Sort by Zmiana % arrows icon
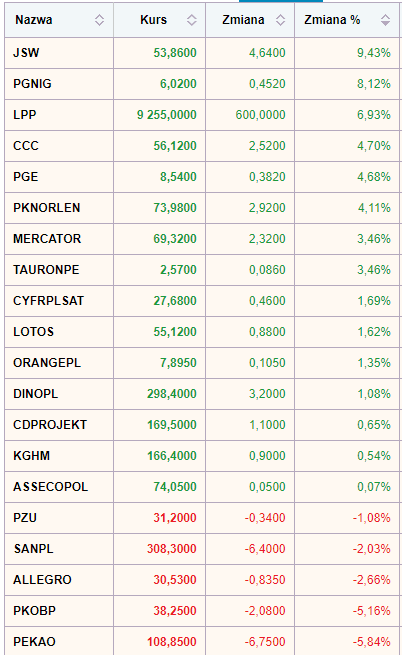Viewport: 402px width, 655px height. pos(385,20)
